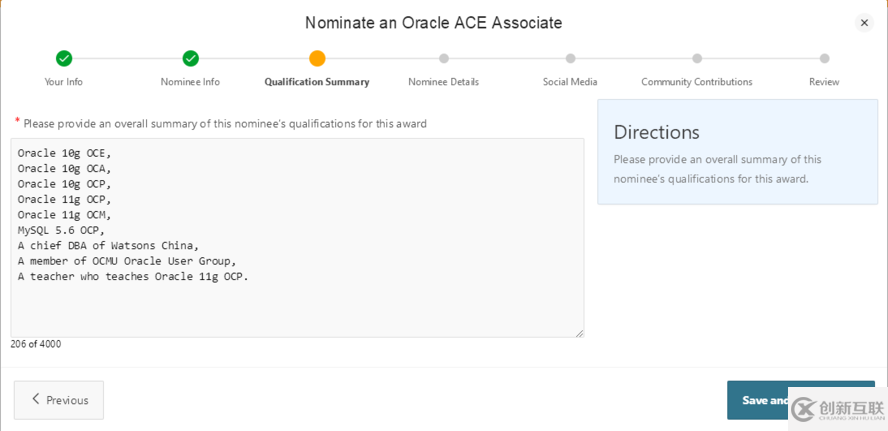Click the line 'Oracle 10g OCA,'
The image size is (888, 431).
pyautogui.click(x=64, y=168)
